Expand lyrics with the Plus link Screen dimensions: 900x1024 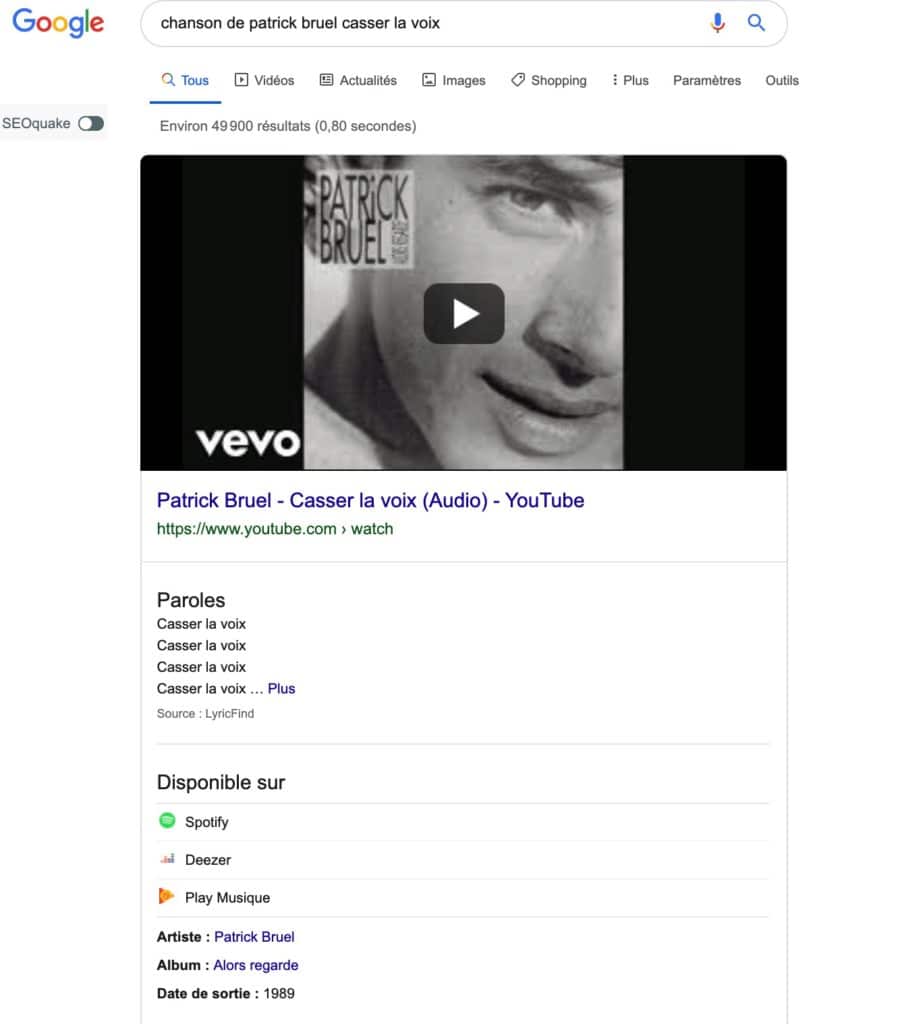(281, 689)
